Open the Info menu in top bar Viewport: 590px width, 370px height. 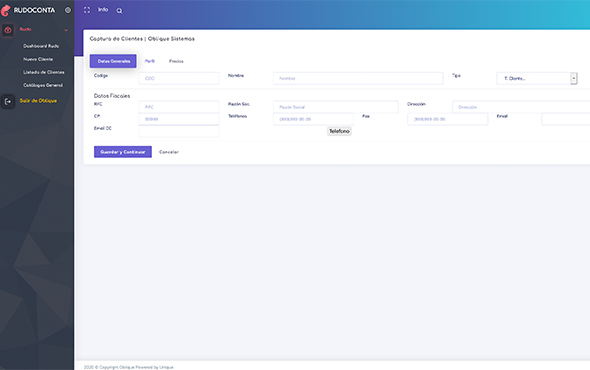(103, 10)
